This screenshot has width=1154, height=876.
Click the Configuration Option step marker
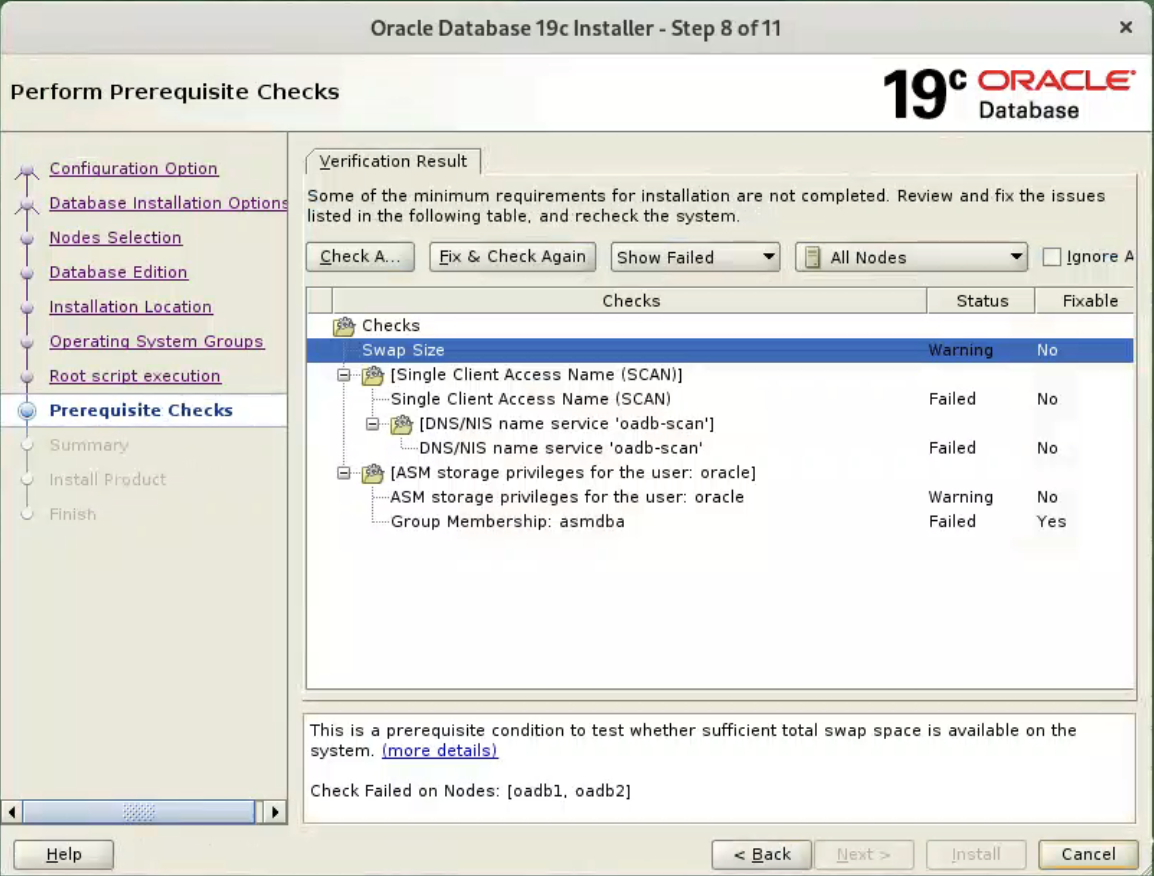pos(27,170)
